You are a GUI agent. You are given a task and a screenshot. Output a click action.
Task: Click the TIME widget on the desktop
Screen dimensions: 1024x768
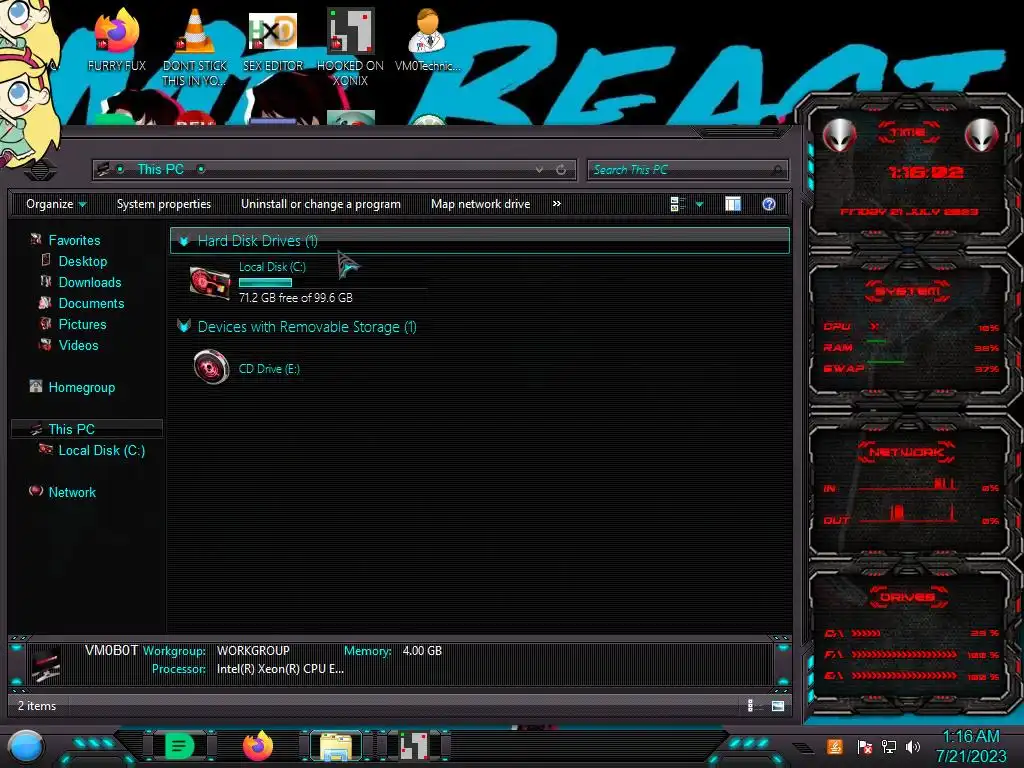tap(908, 173)
